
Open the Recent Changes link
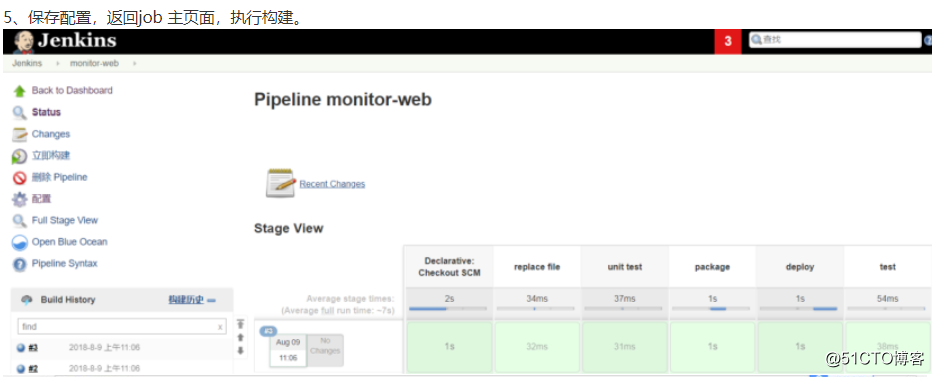tap(332, 184)
